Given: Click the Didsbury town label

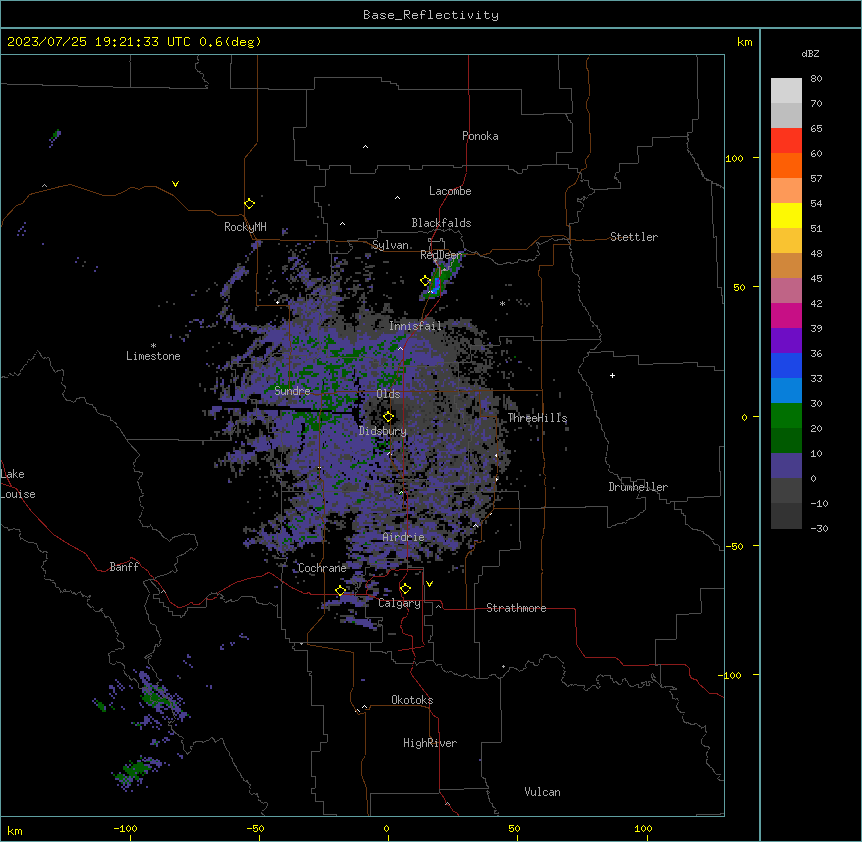Looking at the screenshot, I should (383, 431).
